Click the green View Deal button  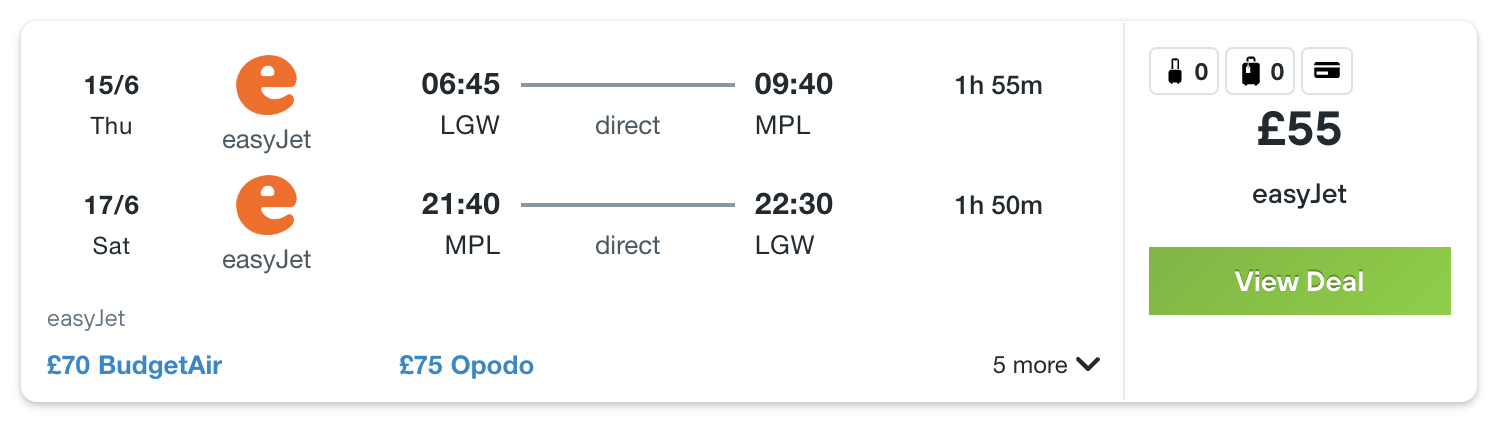[x=1299, y=281]
